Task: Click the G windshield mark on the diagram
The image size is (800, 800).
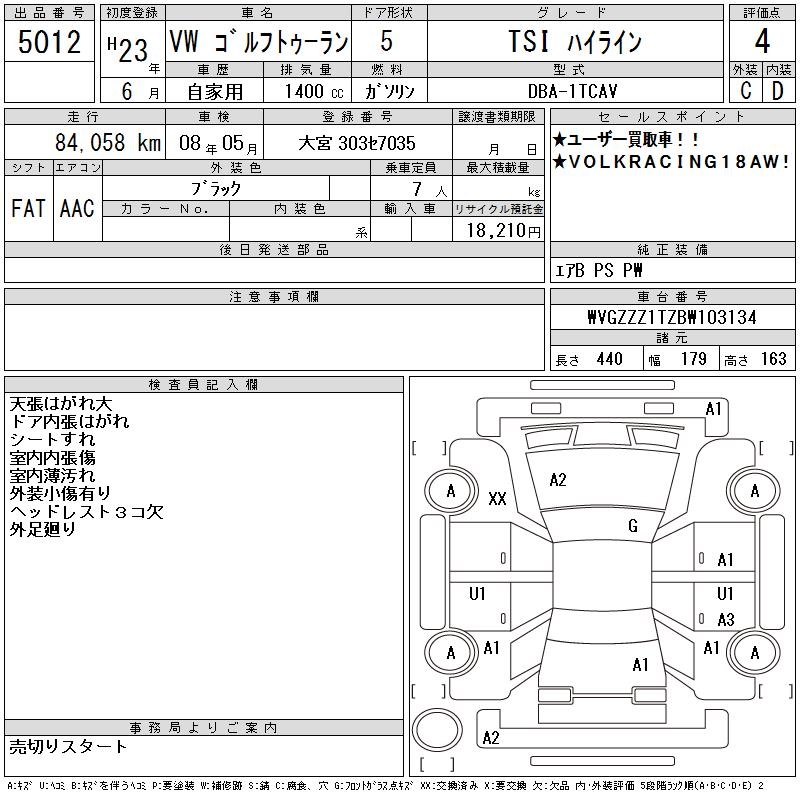Action: 633,526
